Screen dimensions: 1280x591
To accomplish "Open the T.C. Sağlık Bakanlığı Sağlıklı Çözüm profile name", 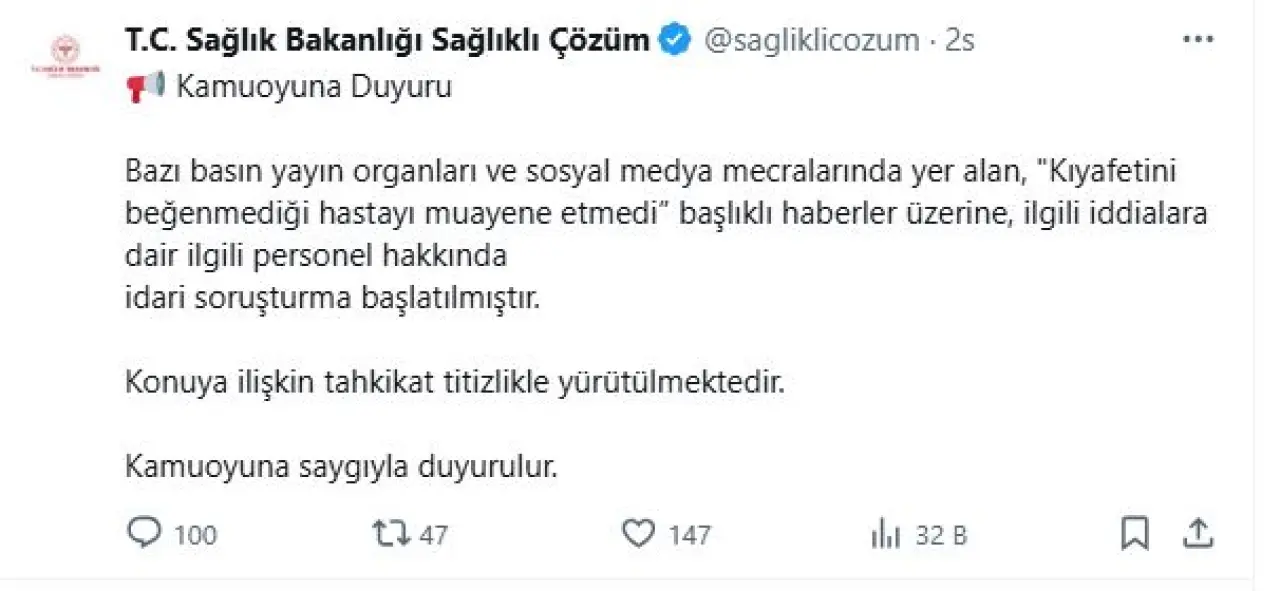I will 388,41.
